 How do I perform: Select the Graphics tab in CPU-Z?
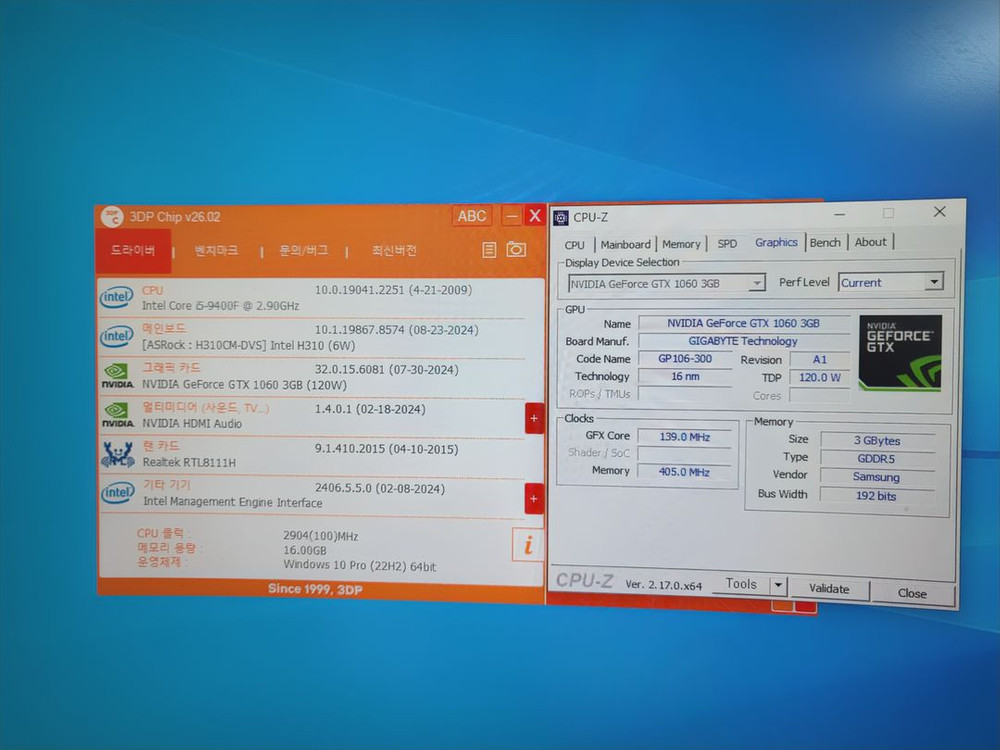776,242
